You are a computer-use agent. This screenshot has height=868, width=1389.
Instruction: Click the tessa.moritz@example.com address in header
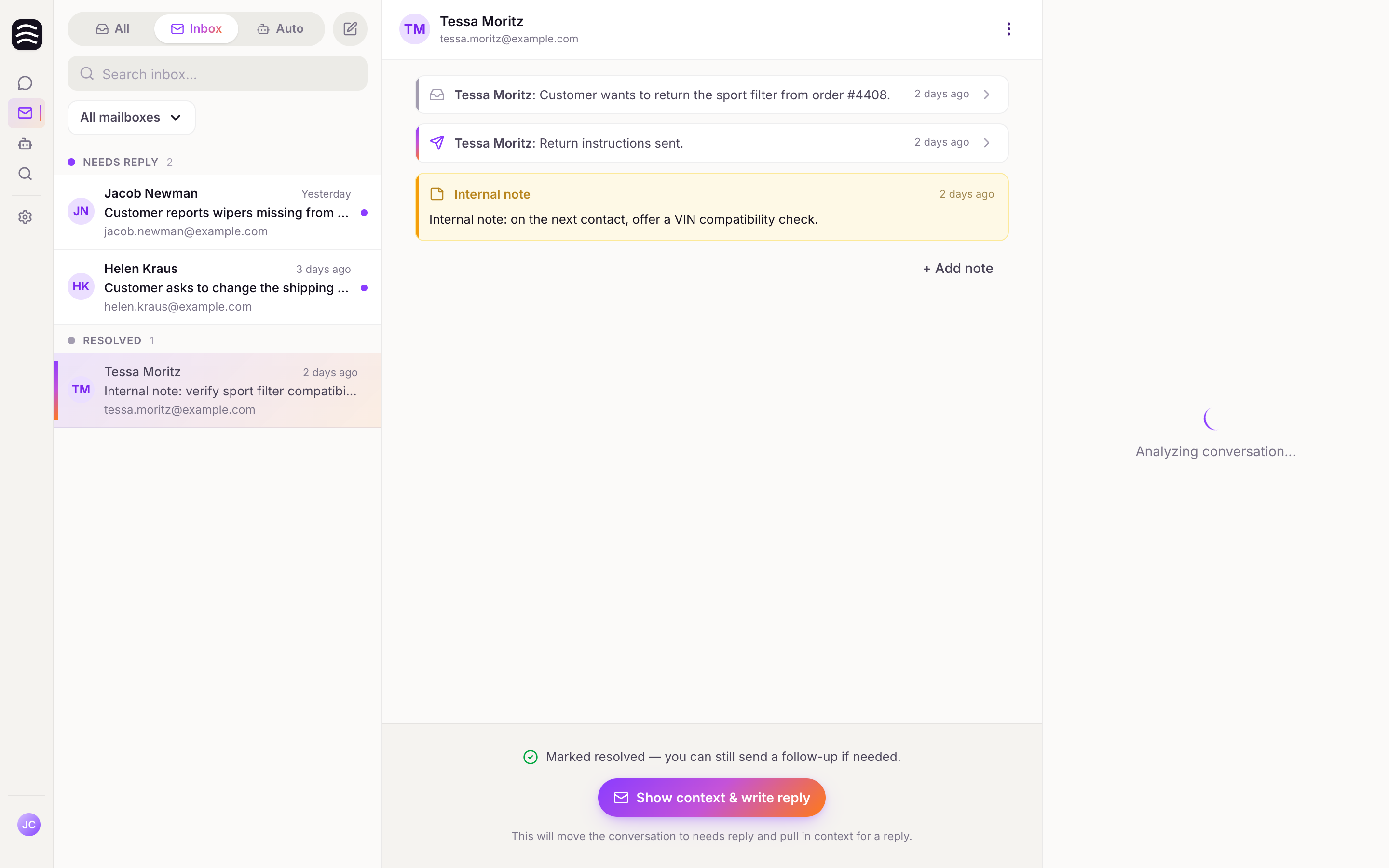508,39
